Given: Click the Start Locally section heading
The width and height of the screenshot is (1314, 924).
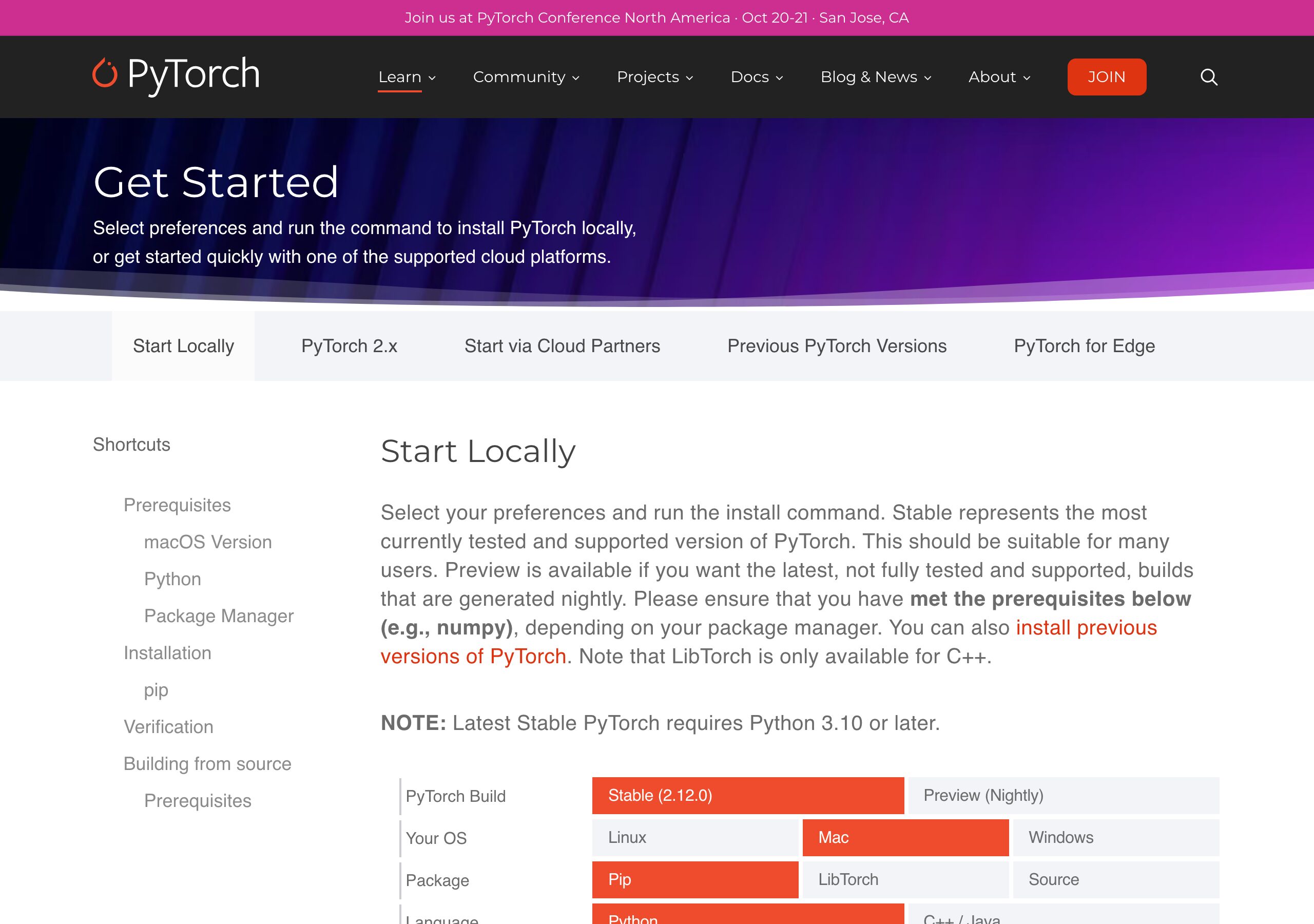Looking at the screenshot, I should point(478,451).
